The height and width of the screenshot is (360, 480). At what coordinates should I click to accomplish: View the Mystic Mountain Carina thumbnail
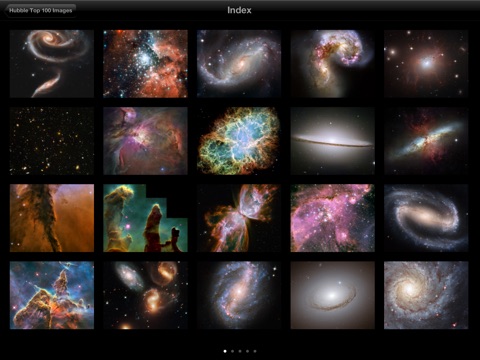[52, 295]
